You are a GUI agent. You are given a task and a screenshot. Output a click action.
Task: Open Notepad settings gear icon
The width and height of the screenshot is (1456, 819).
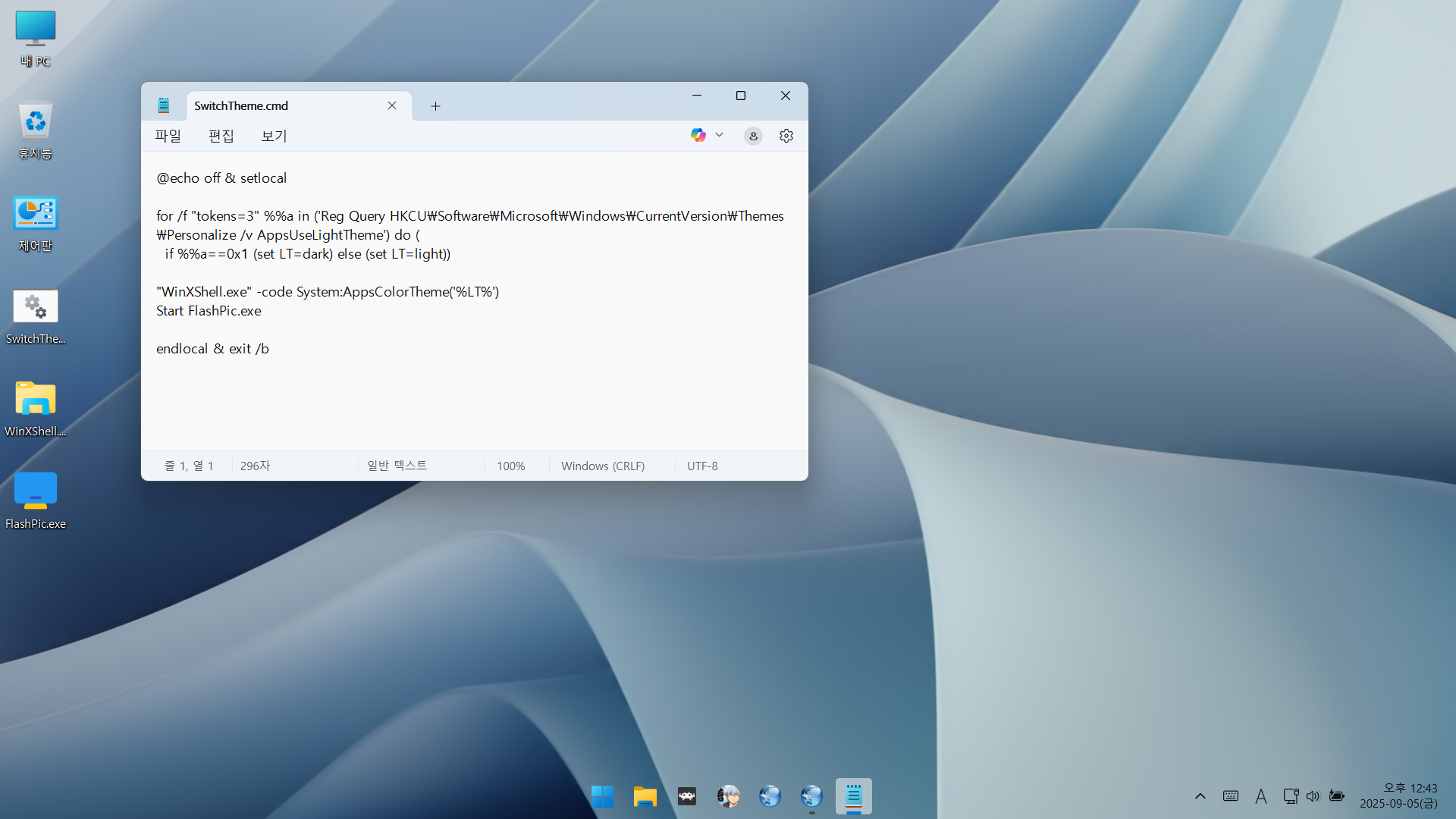point(786,136)
